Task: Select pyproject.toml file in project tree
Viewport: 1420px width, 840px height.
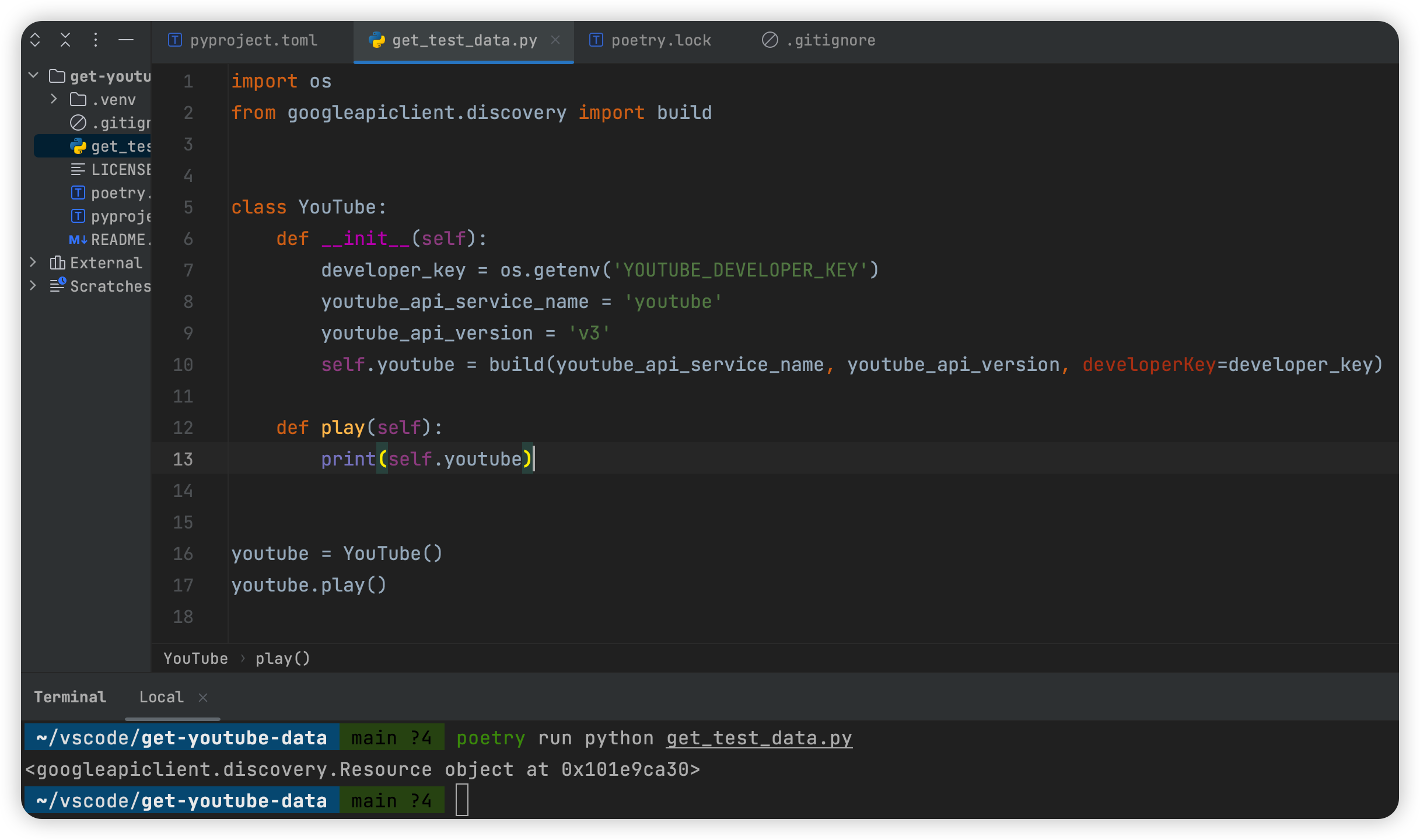Action: click(x=120, y=216)
